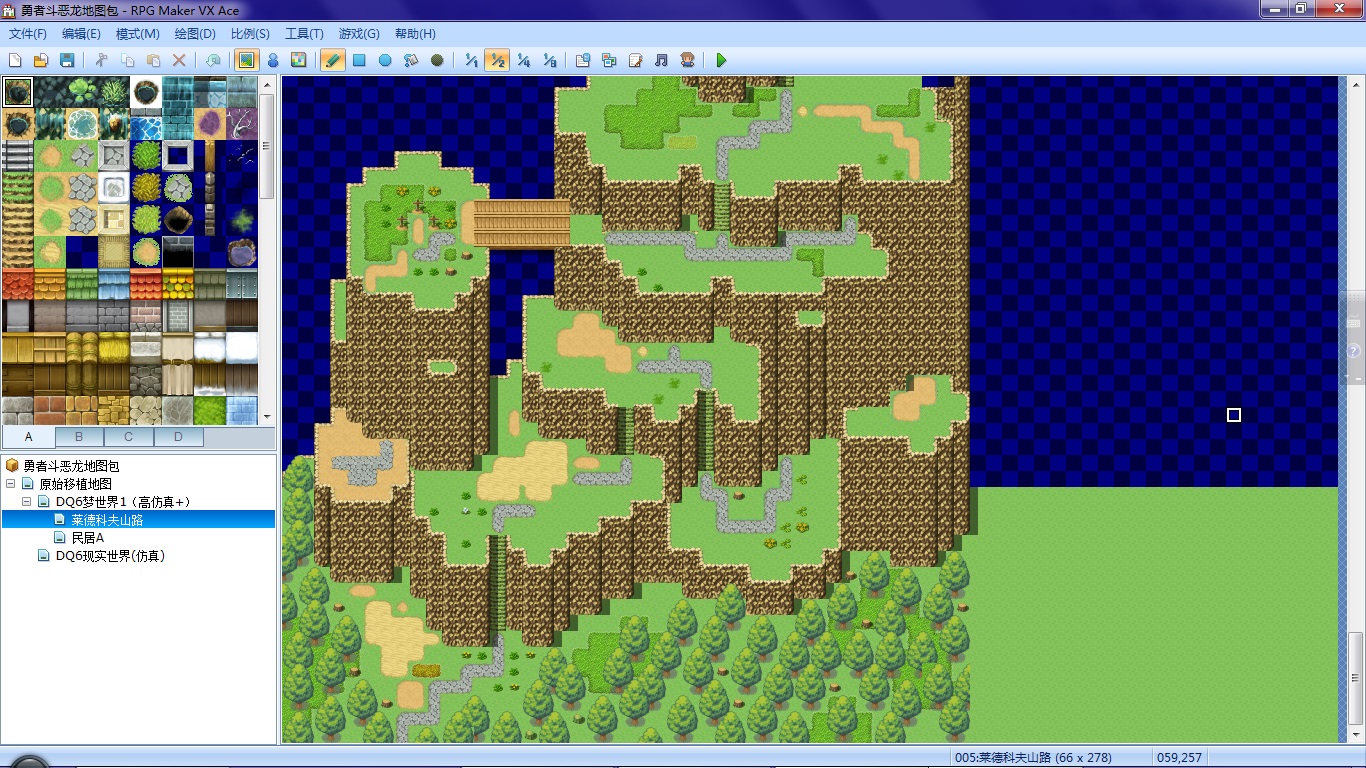
Task: Click the green Playtest arrow
Action: [x=721, y=60]
